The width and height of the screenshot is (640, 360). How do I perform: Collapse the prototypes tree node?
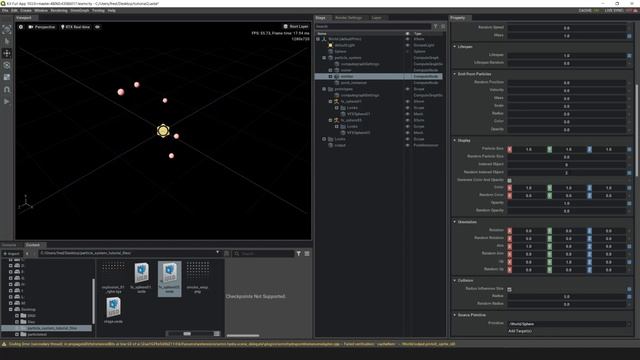tap(324, 89)
